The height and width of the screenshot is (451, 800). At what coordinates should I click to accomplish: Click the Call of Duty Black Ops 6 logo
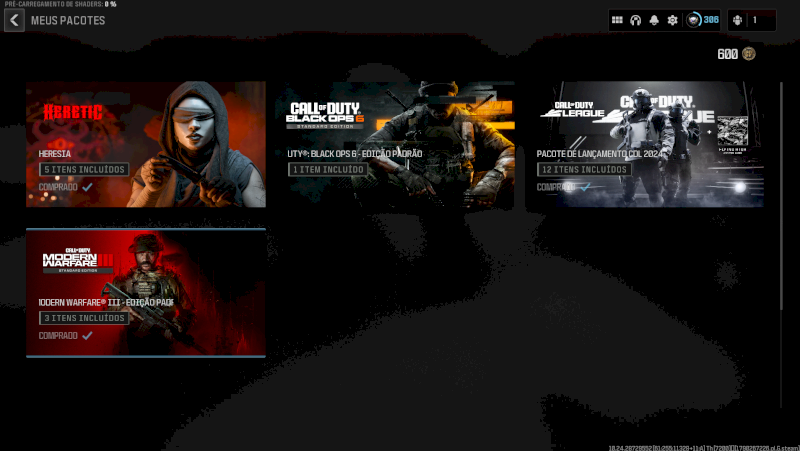click(325, 115)
